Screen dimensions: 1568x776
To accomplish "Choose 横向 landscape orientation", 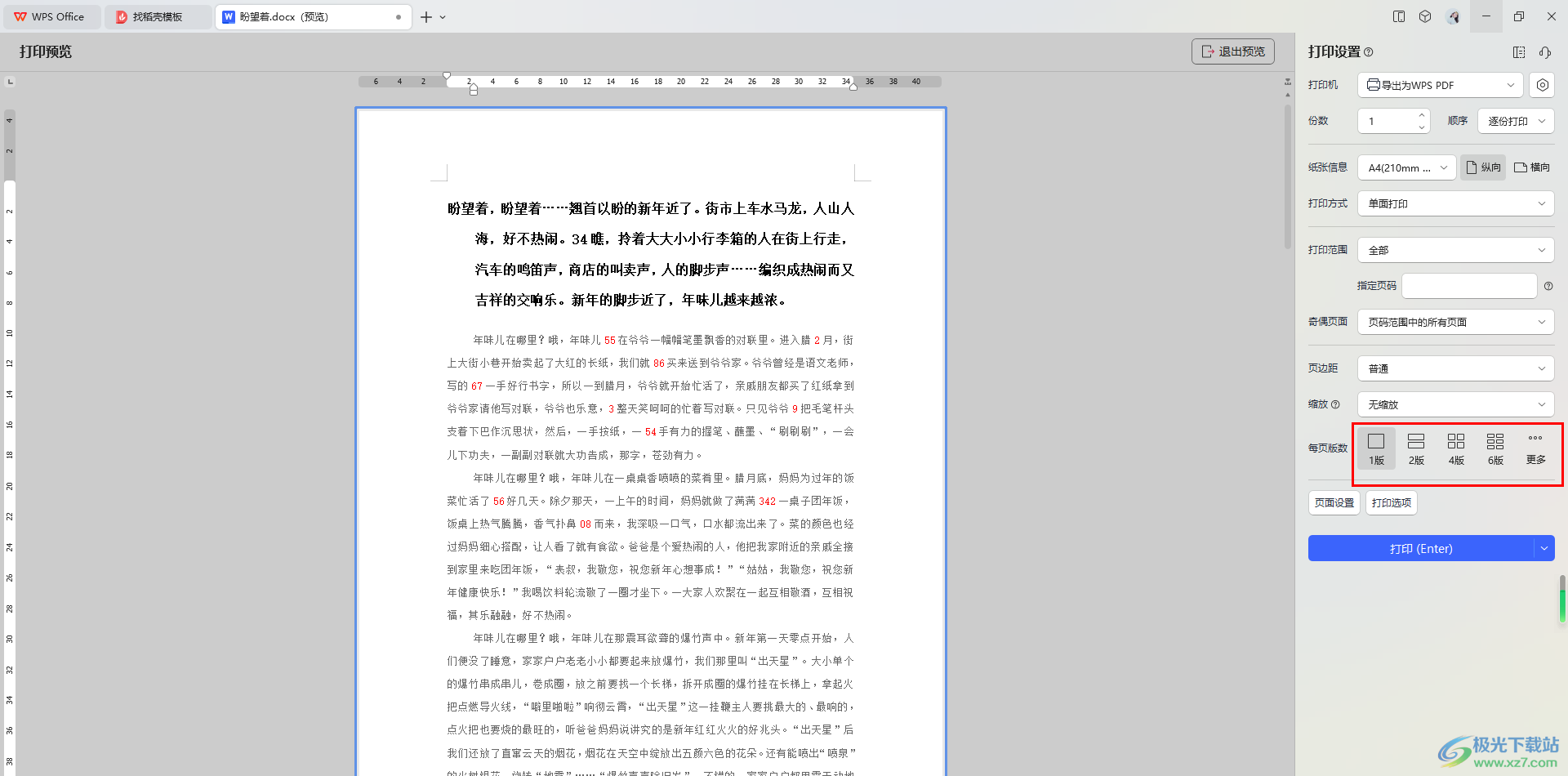I will (x=1532, y=167).
